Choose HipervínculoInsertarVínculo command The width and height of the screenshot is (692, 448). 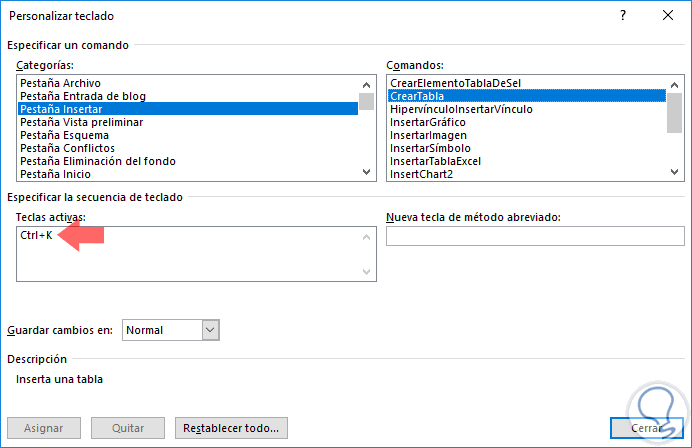[x=461, y=109]
